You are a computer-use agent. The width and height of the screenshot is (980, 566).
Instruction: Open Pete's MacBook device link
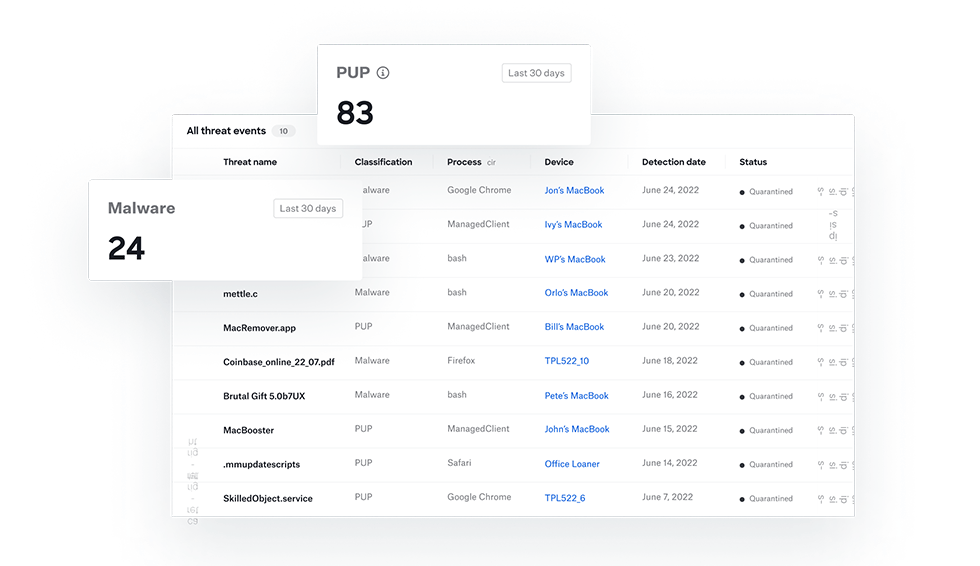(x=576, y=396)
